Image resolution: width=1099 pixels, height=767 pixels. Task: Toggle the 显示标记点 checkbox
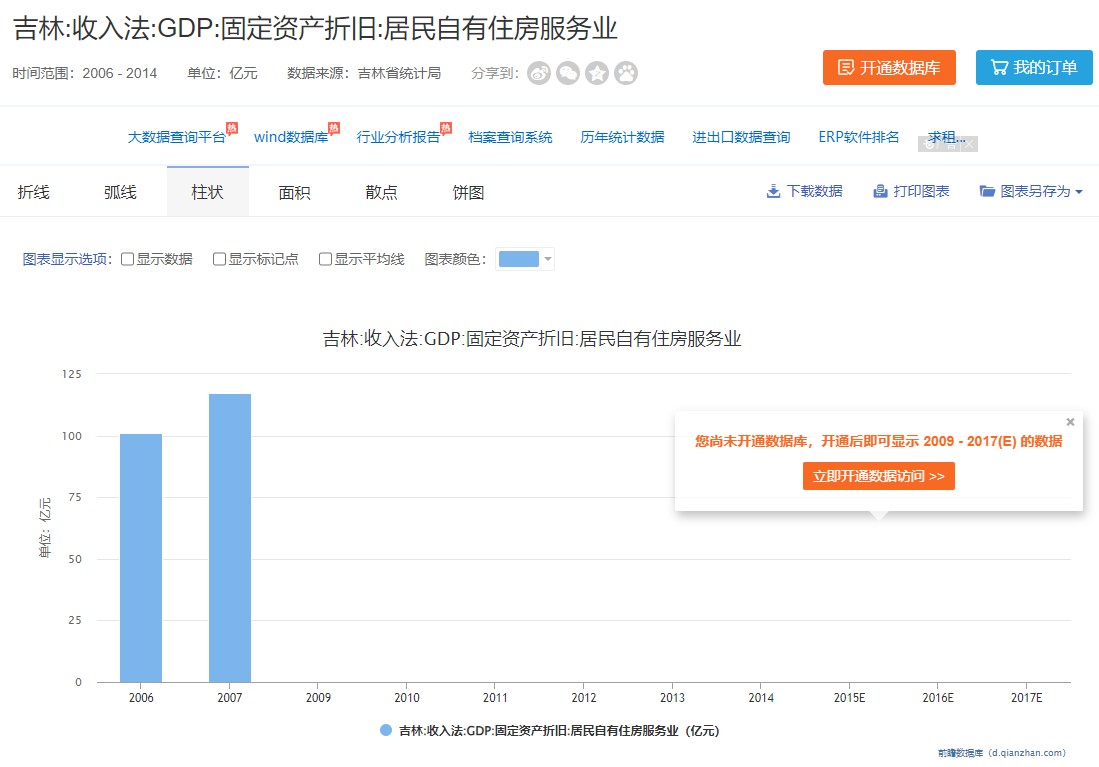[220, 259]
